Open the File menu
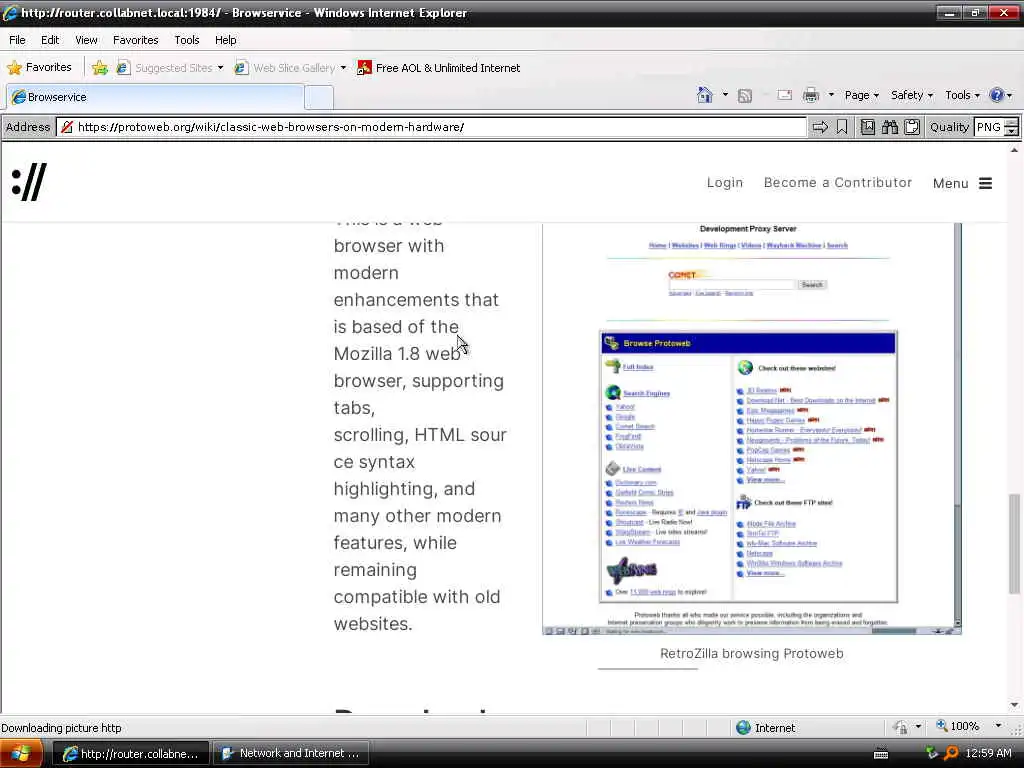The height and width of the screenshot is (768, 1024). point(17,40)
